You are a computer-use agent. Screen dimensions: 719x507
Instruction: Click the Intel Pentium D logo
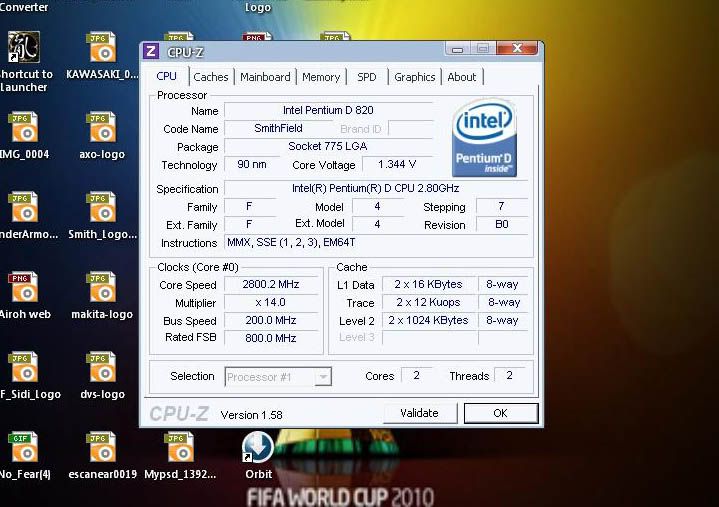coord(484,138)
